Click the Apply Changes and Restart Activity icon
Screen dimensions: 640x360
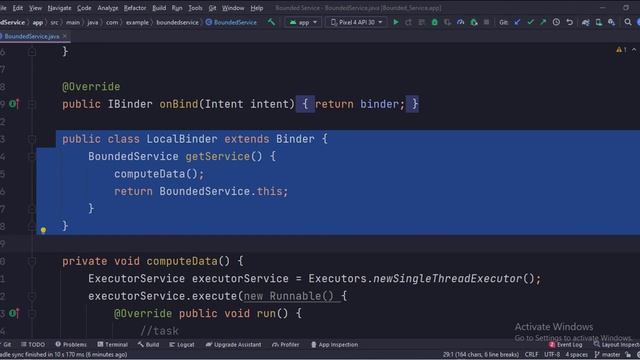click(409, 22)
